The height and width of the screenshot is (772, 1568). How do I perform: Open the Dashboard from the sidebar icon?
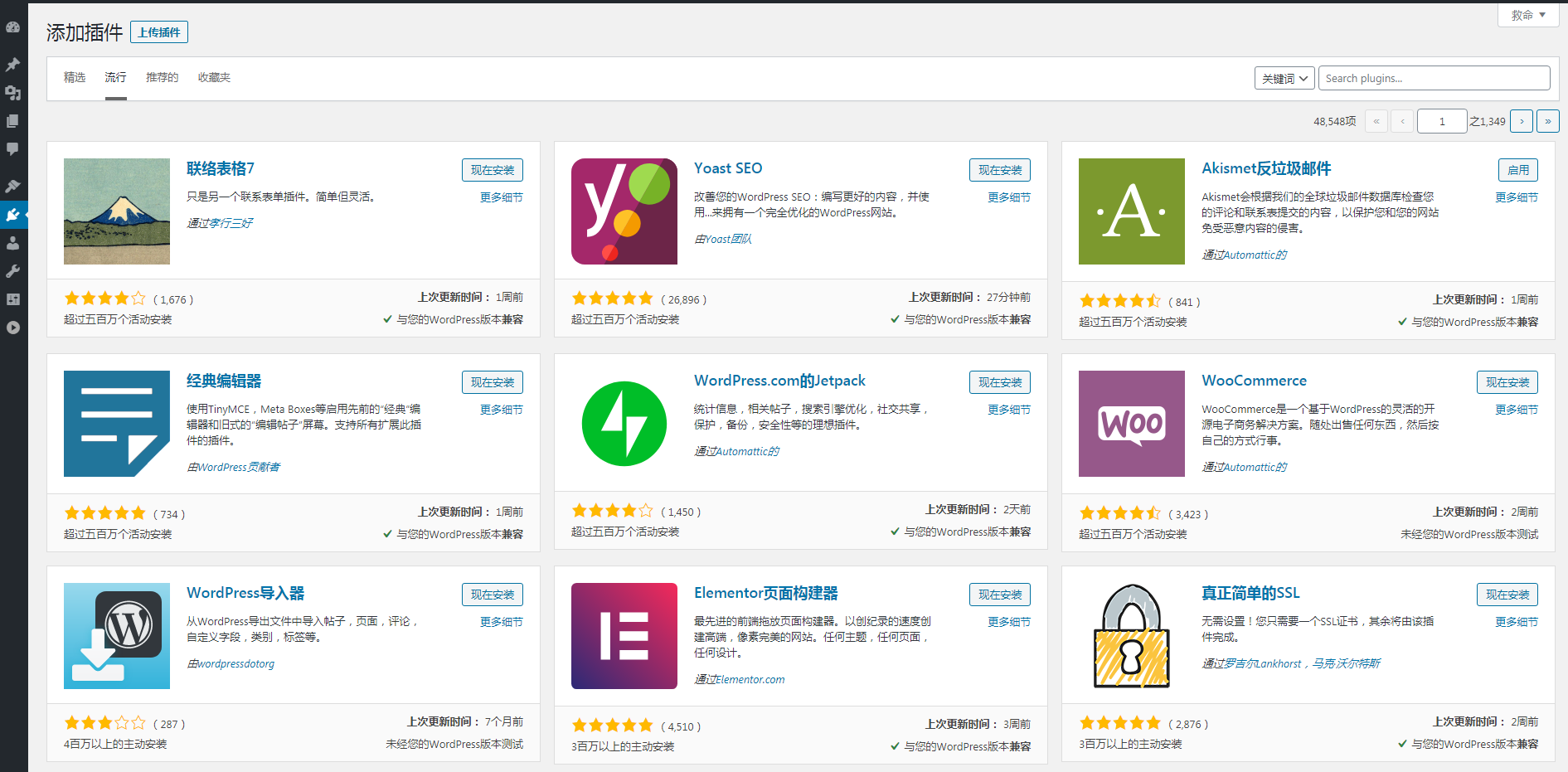click(12, 27)
